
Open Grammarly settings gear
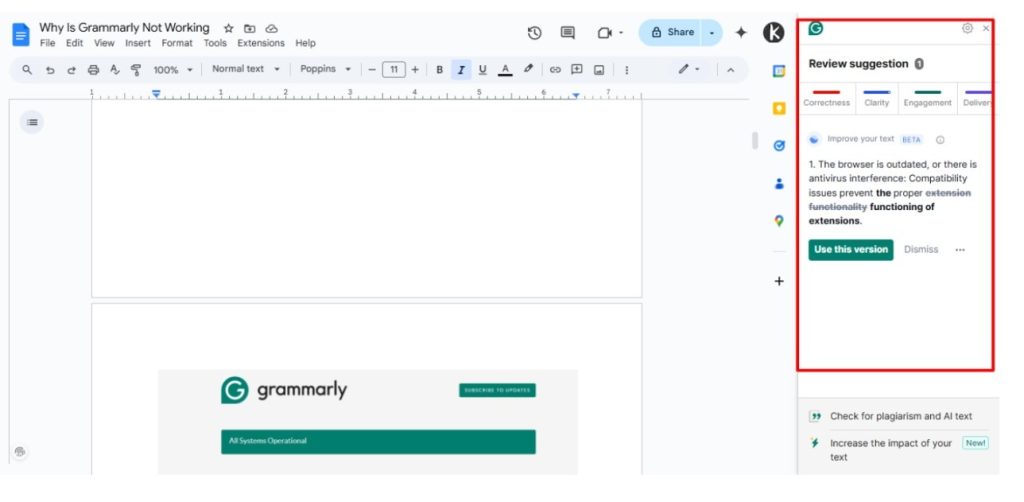point(967,28)
